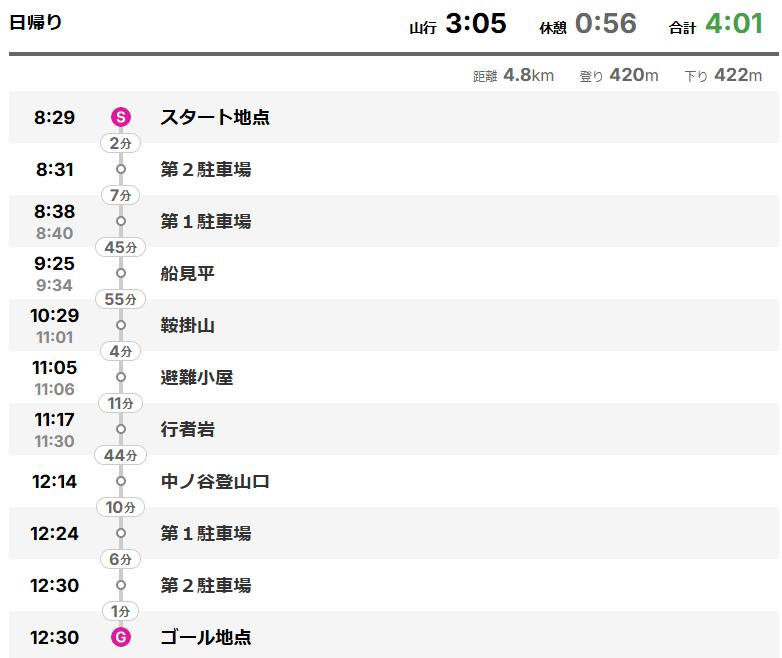Viewport: 782px width, 658px height.
Task: Open the 鞍掛山 waypoint name
Action: point(188,325)
